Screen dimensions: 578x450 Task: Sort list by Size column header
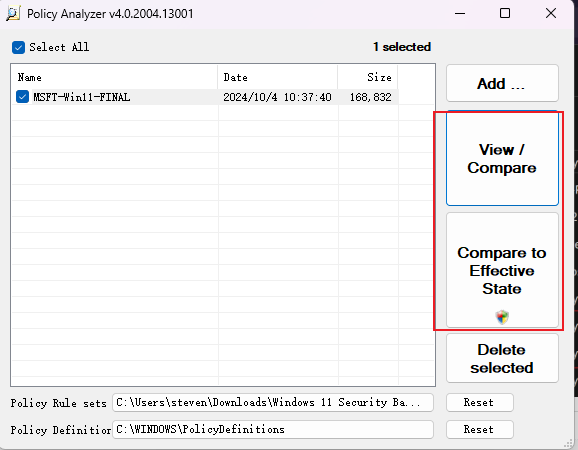pyautogui.click(x=368, y=77)
